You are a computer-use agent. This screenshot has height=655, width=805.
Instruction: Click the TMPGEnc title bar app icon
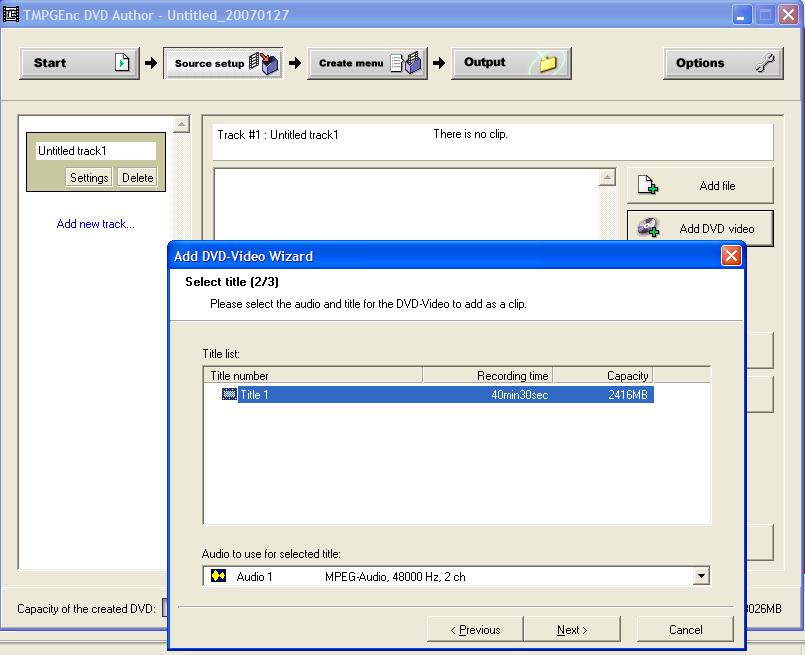click(x=11, y=14)
